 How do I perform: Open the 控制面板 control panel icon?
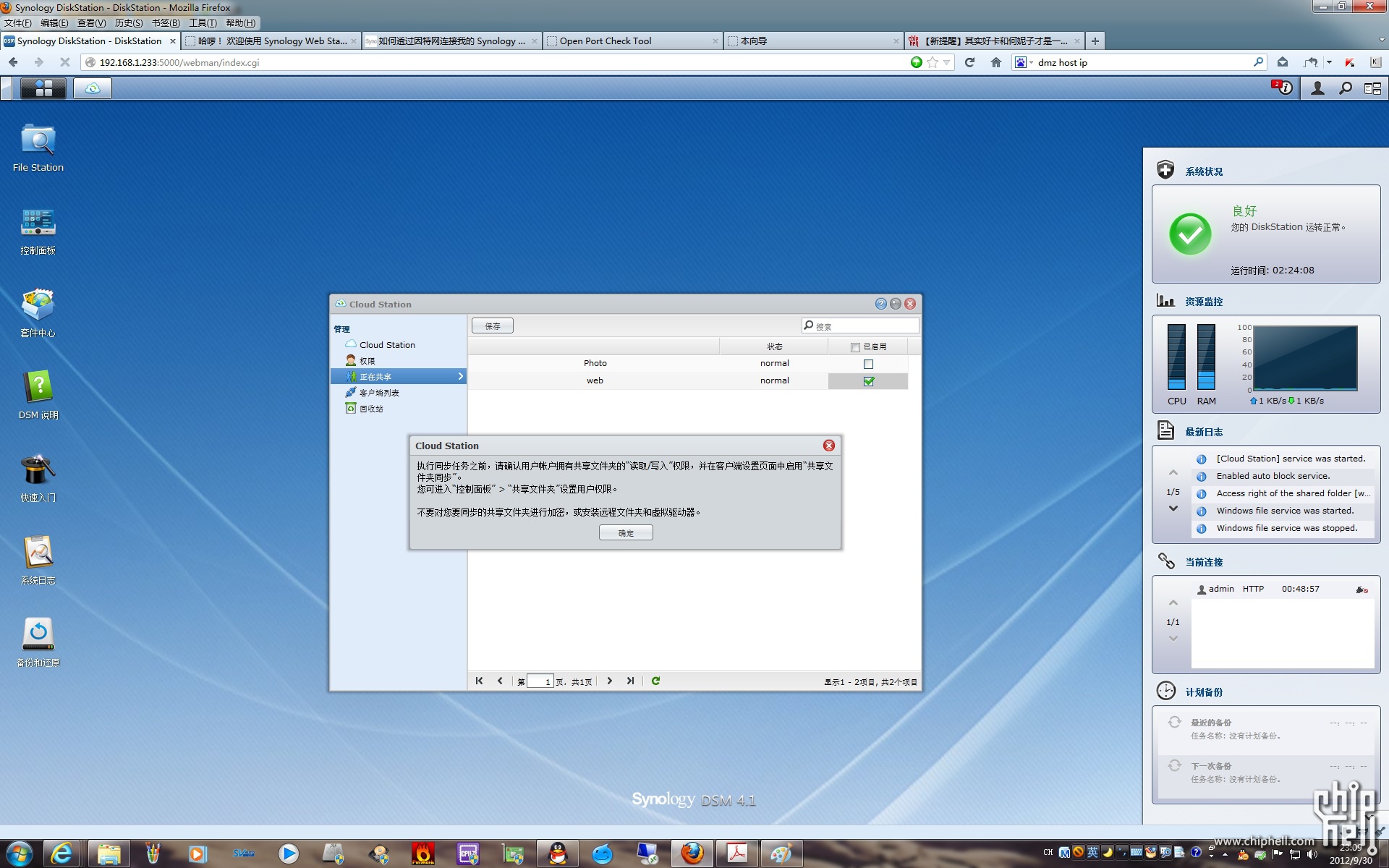pos(38,231)
